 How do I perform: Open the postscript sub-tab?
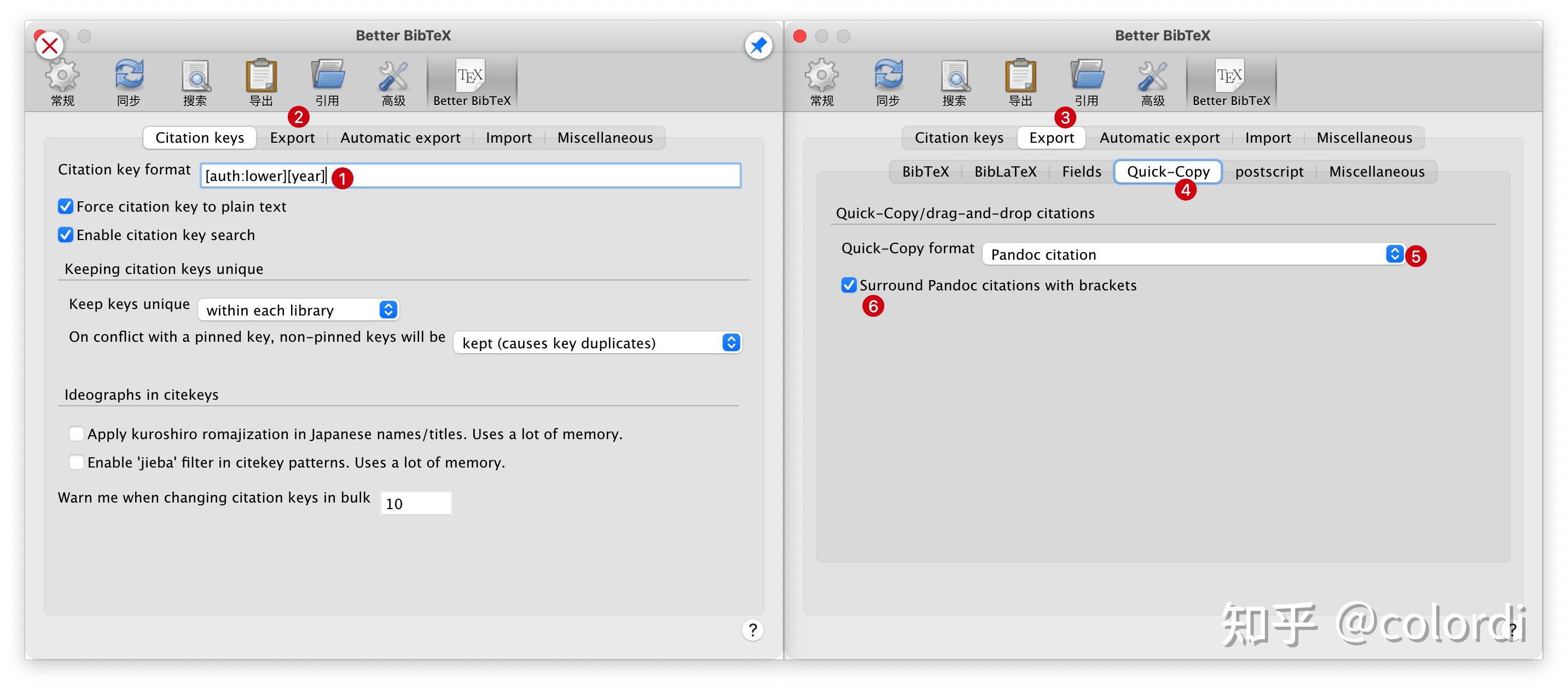point(1269,172)
